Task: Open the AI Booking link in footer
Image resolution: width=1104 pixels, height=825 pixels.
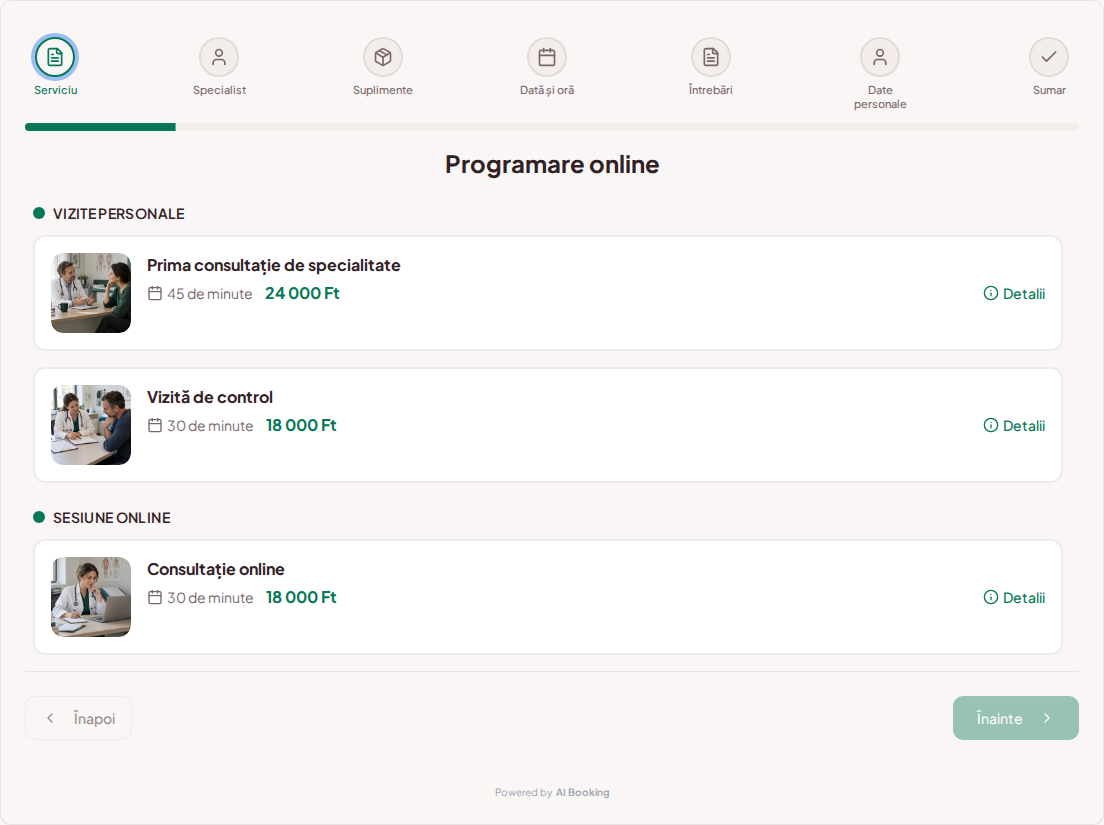Action: (x=582, y=793)
